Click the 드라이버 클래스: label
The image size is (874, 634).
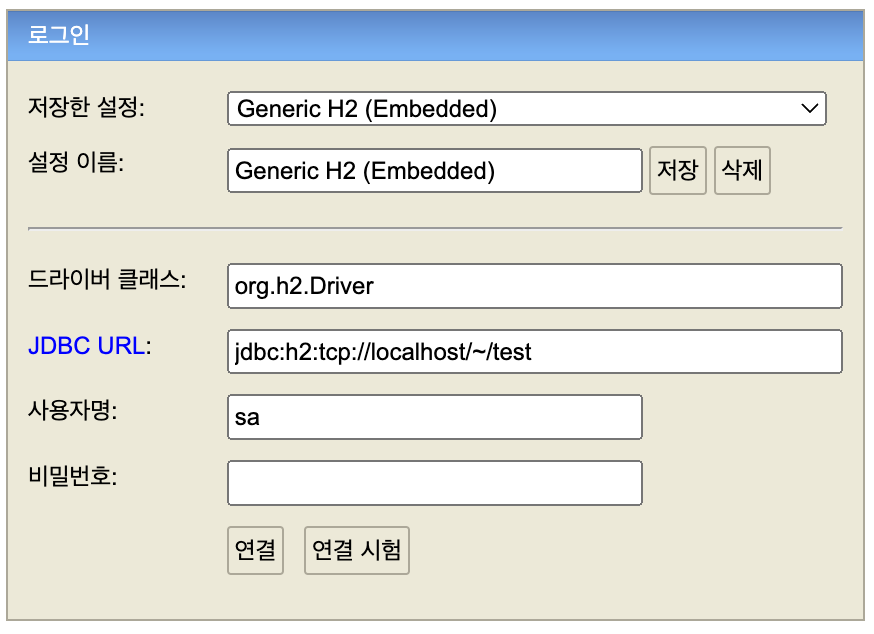107,279
